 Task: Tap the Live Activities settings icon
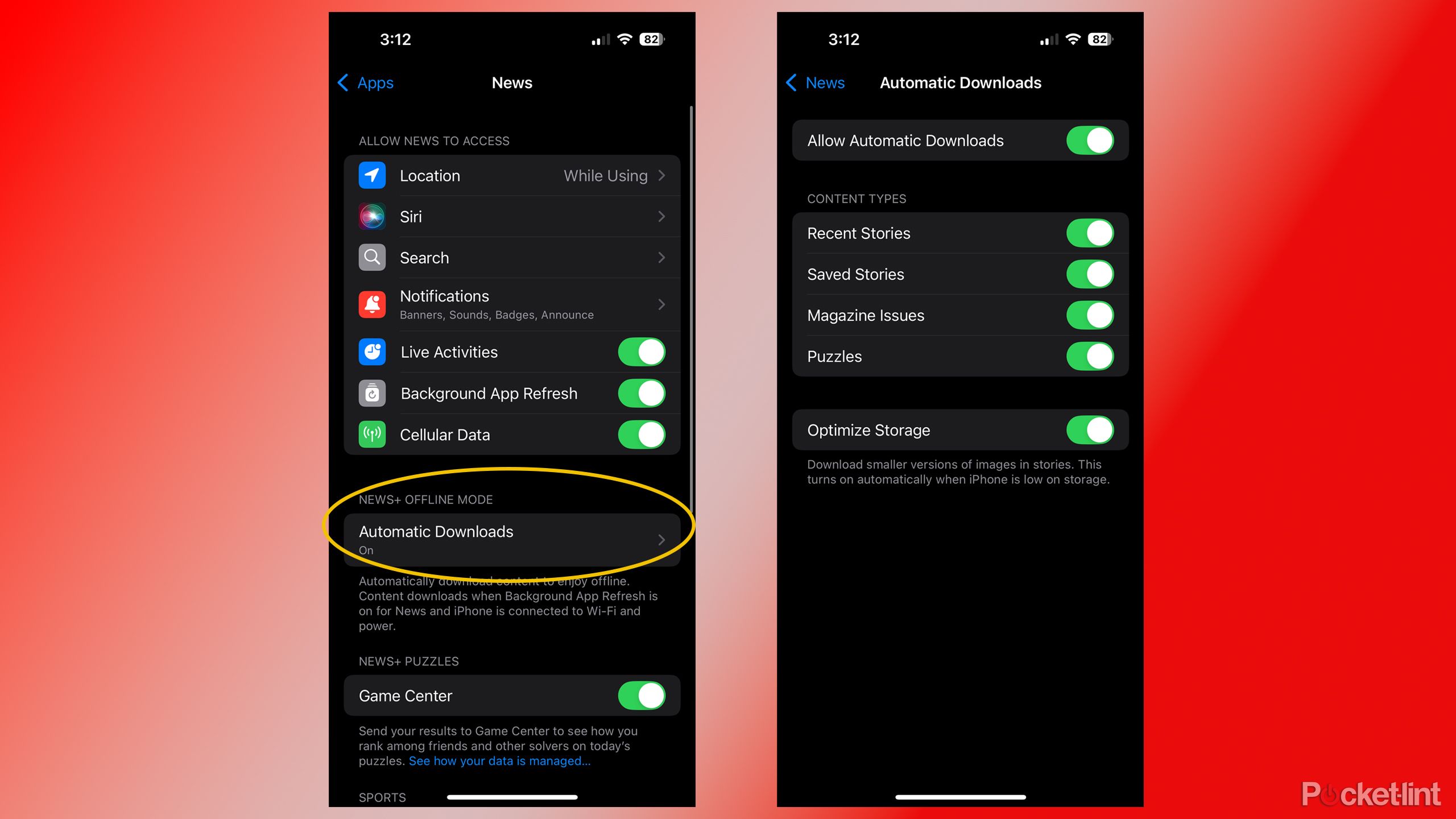(x=370, y=351)
